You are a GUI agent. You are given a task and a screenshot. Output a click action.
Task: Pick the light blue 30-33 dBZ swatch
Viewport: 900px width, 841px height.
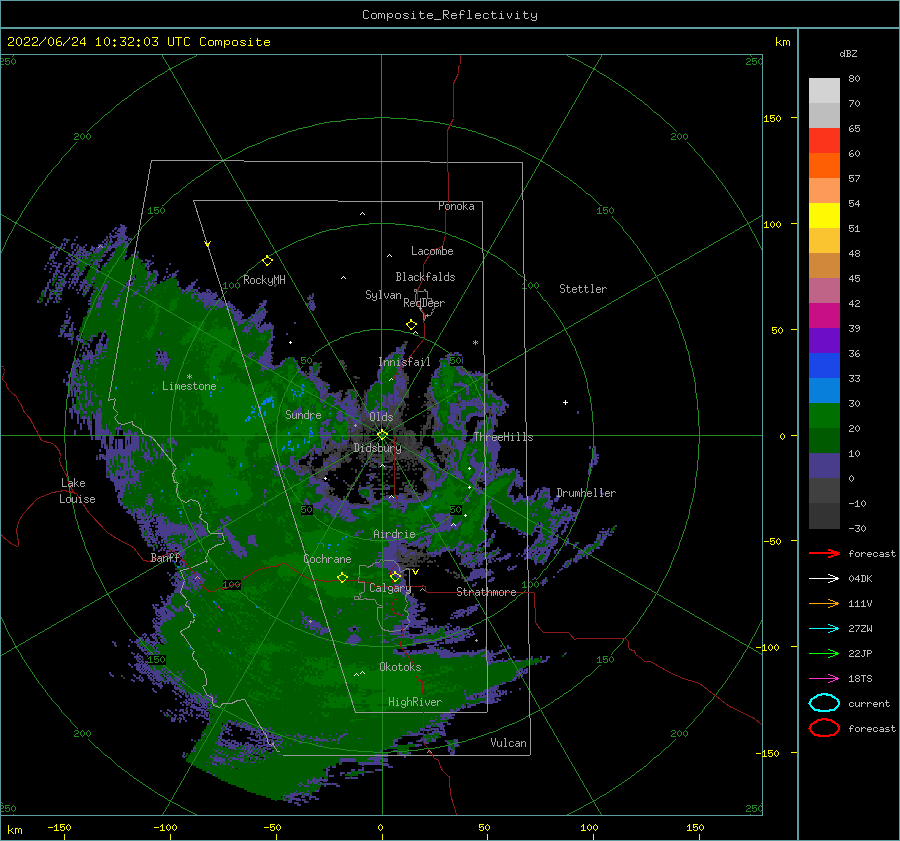click(x=824, y=390)
